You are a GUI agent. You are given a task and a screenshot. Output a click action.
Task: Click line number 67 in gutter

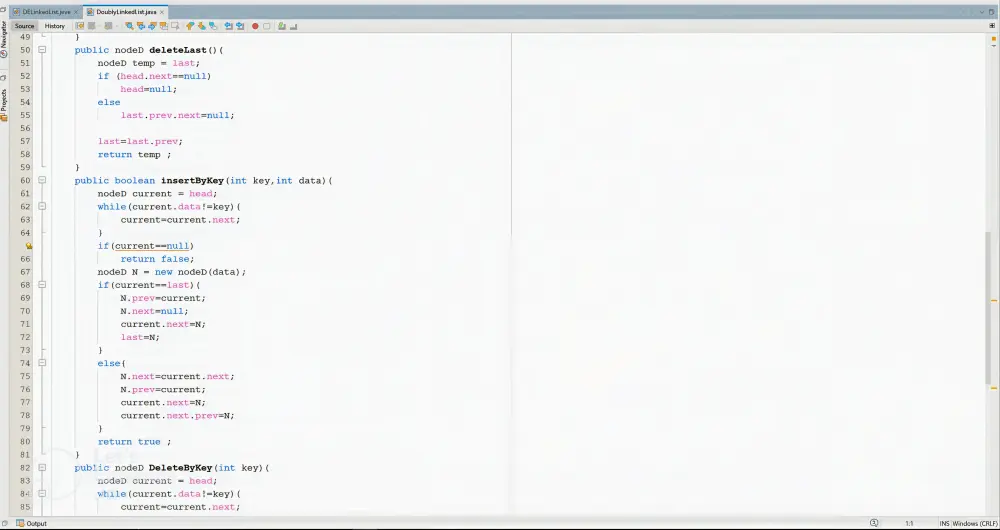25,272
